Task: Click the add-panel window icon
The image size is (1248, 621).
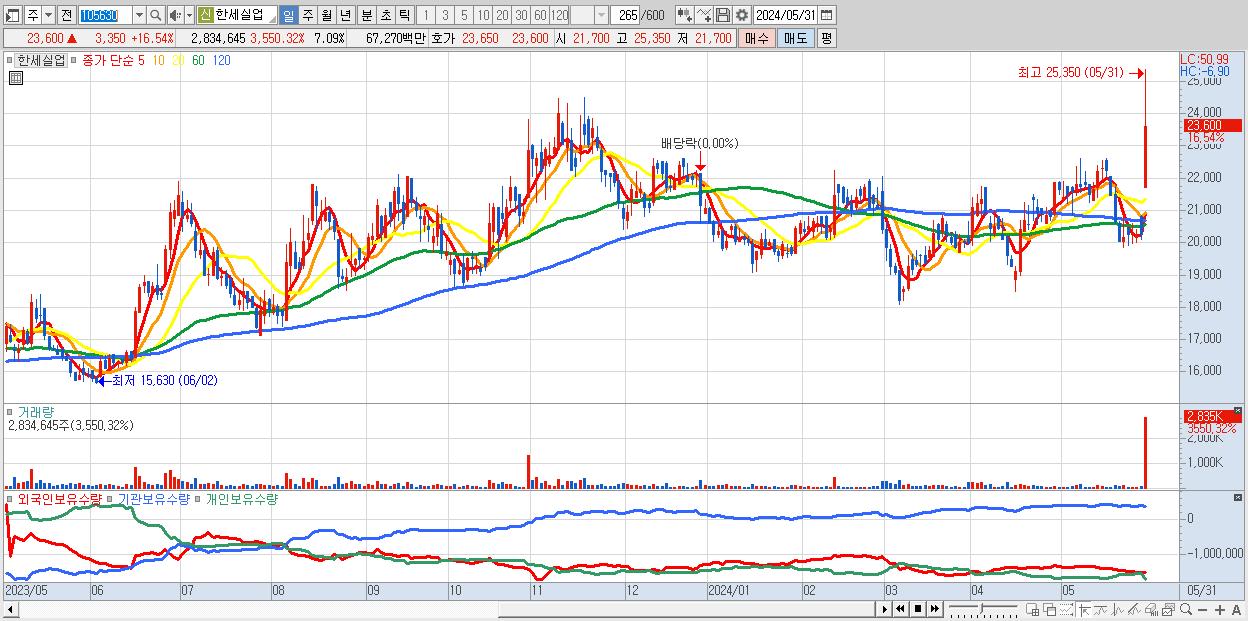Action: (x=1033, y=609)
